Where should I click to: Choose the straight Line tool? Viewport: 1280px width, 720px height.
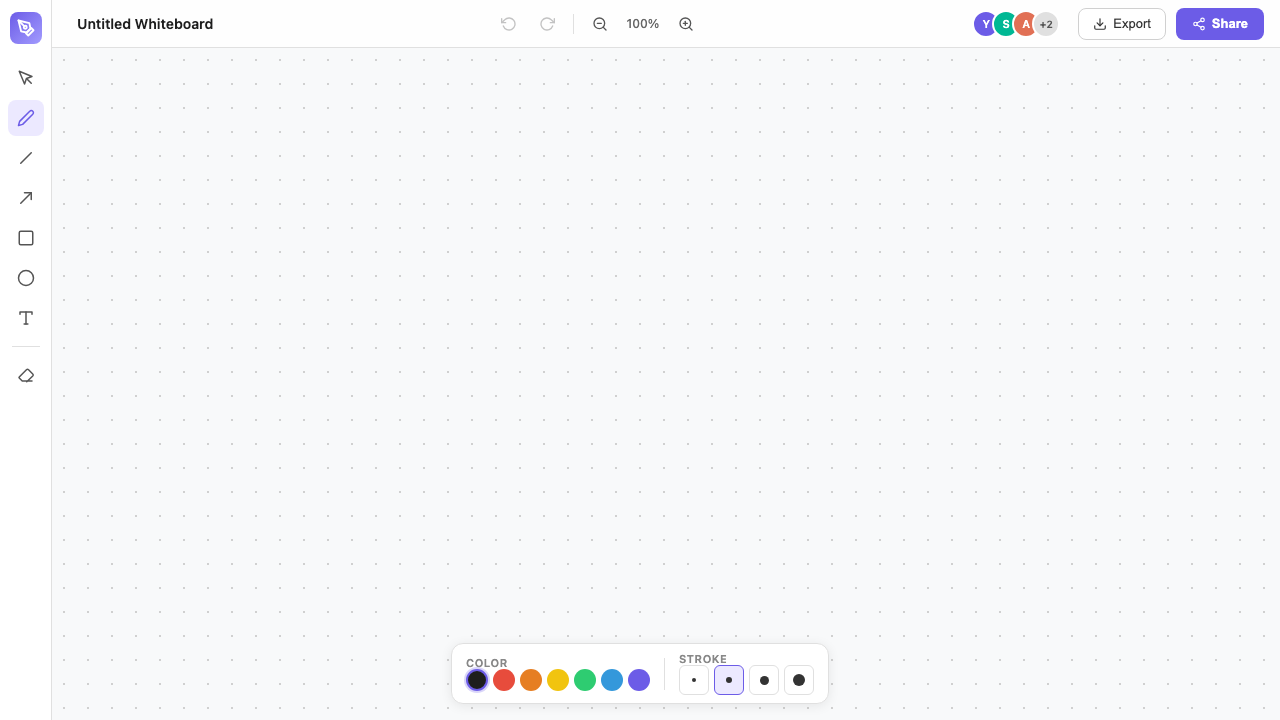(x=26, y=158)
